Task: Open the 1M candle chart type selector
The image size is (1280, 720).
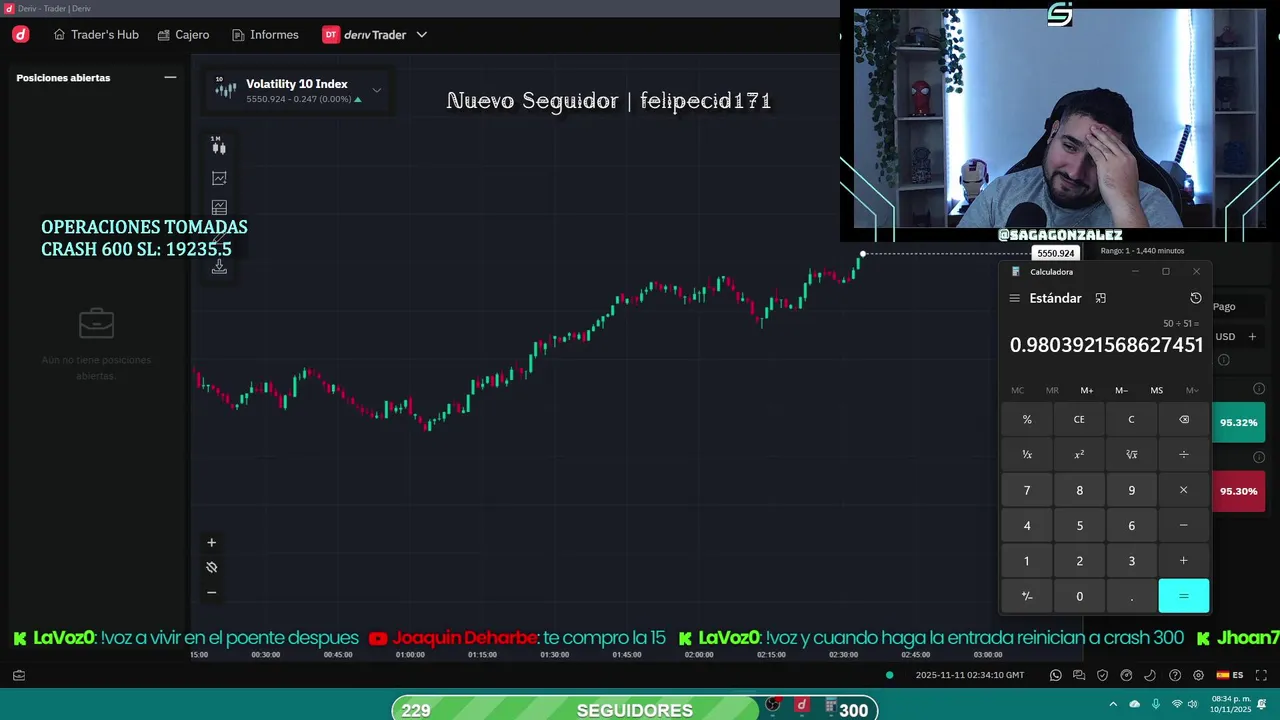Action: (218, 146)
